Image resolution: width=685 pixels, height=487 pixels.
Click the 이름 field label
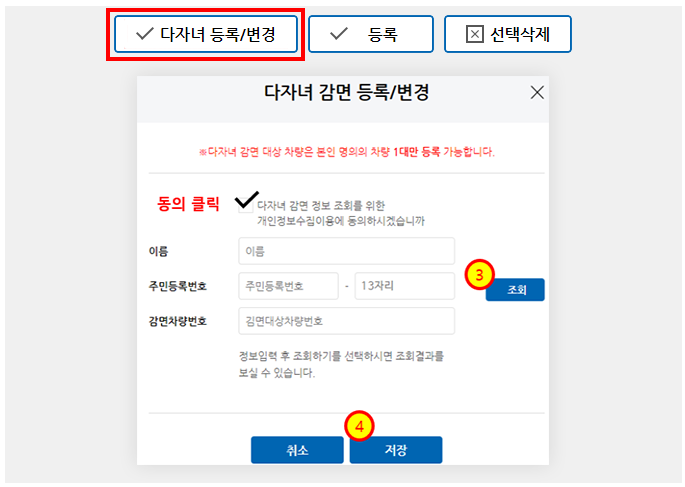pos(159,251)
